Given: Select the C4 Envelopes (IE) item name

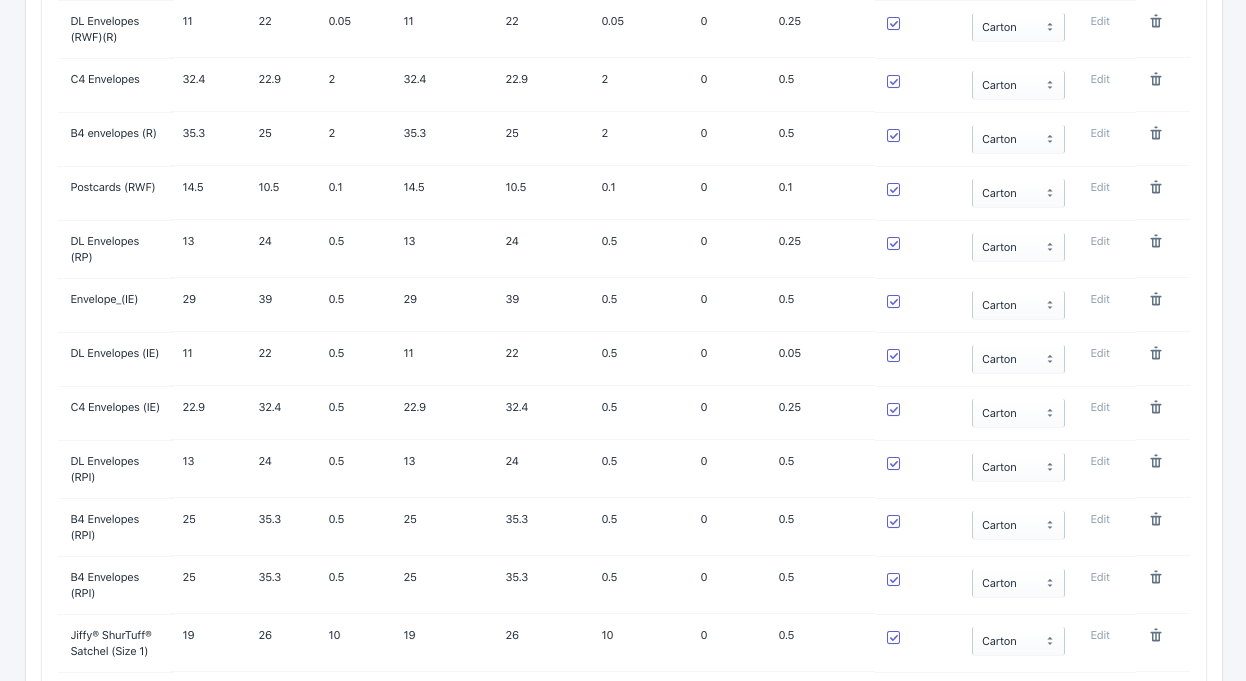Looking at the screenshot, I should tap(115, 407).
